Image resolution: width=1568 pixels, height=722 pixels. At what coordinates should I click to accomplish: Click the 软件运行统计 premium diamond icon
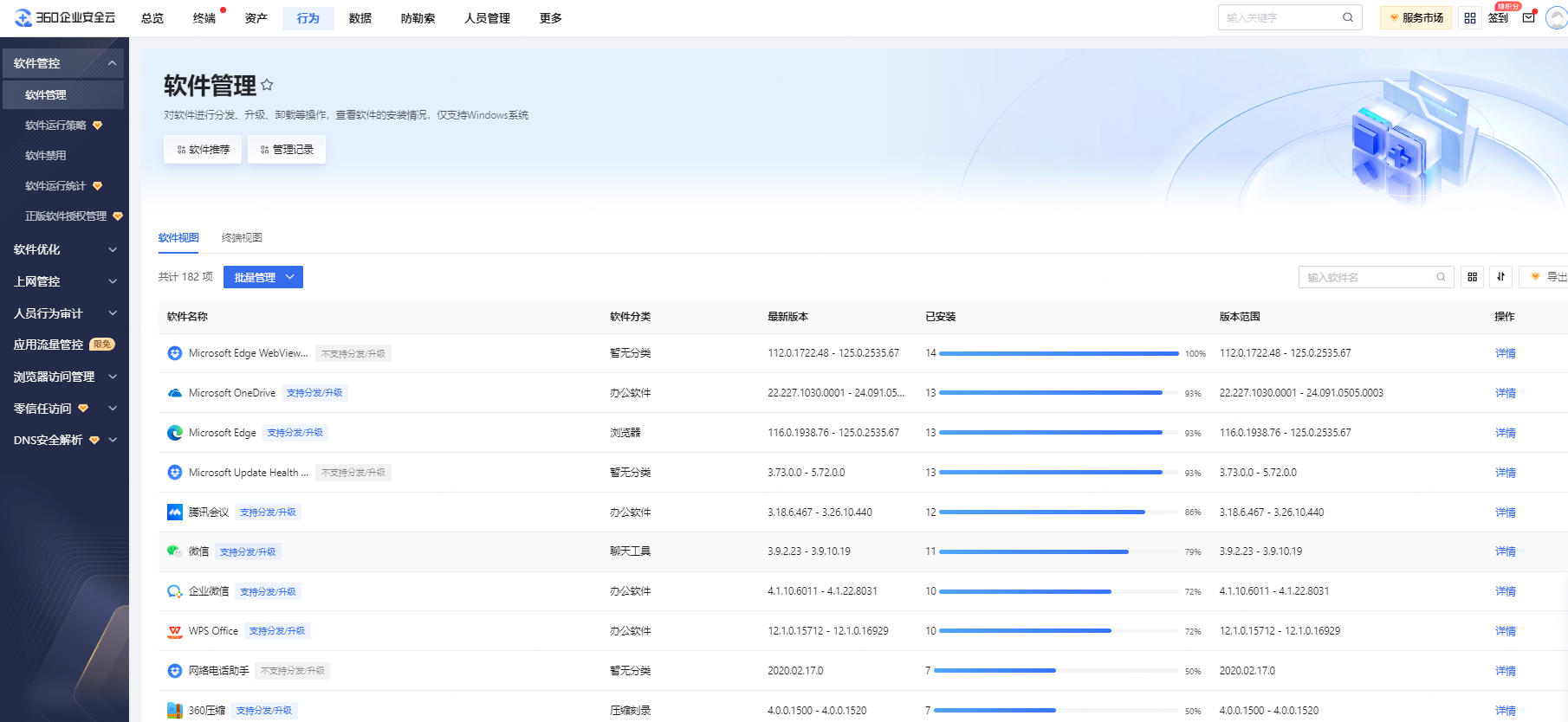pos(97,186)
